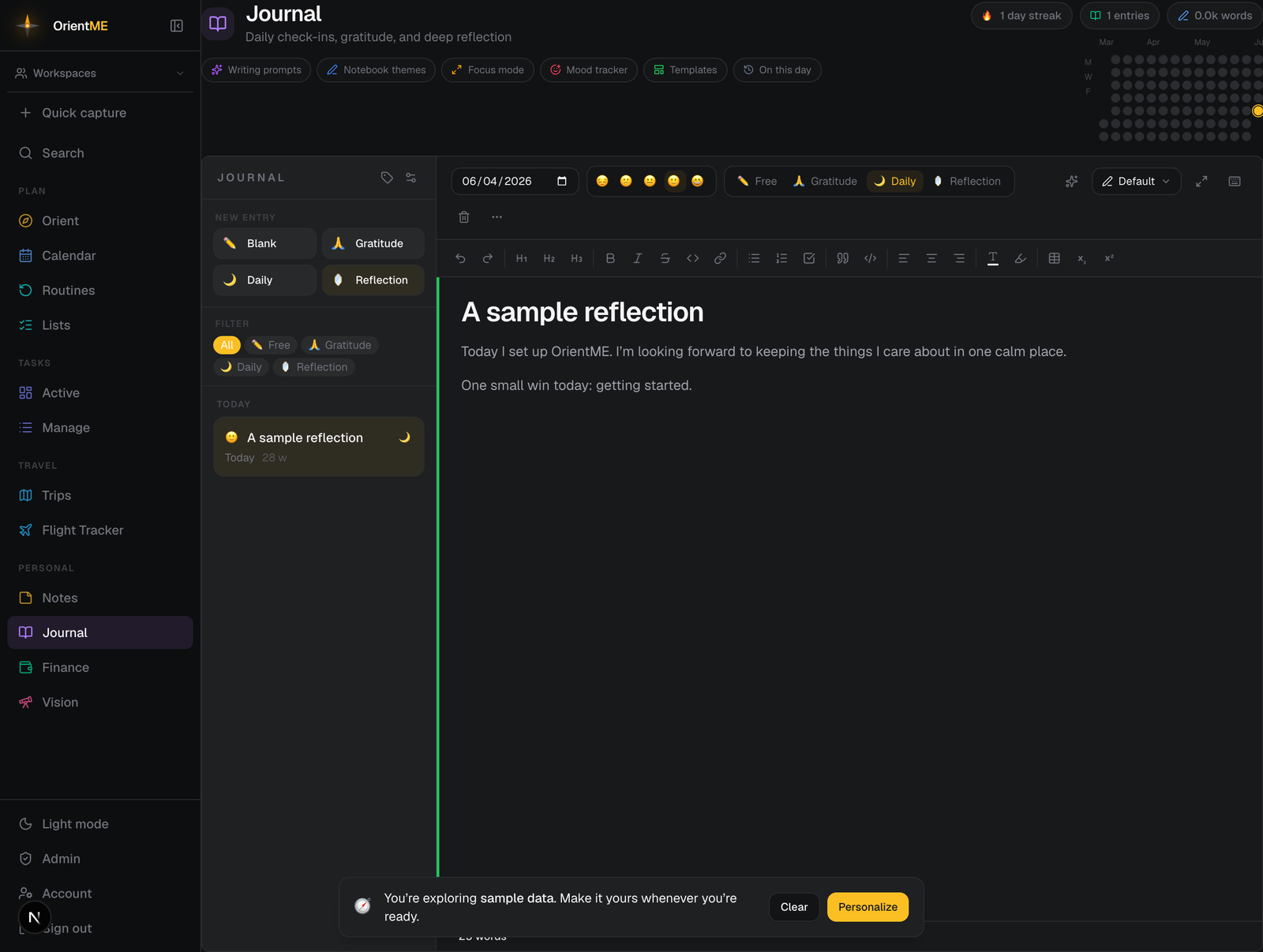Open Writing prompts
Screen dimensions: 1263x952
(x=257, y=70)
